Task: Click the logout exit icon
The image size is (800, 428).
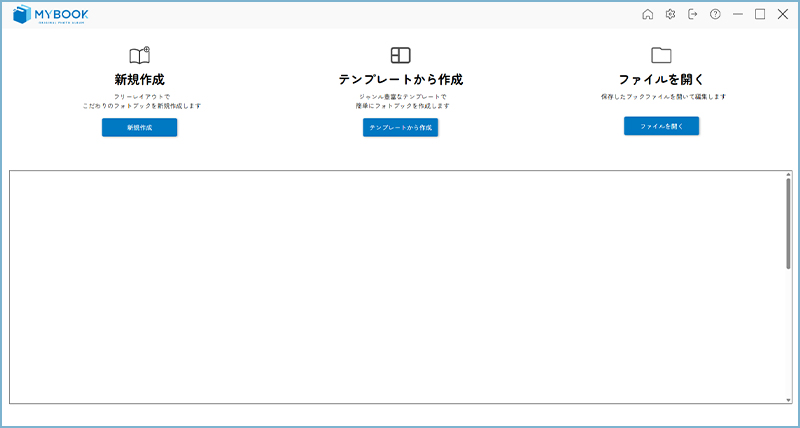Action: coord(692,14)
